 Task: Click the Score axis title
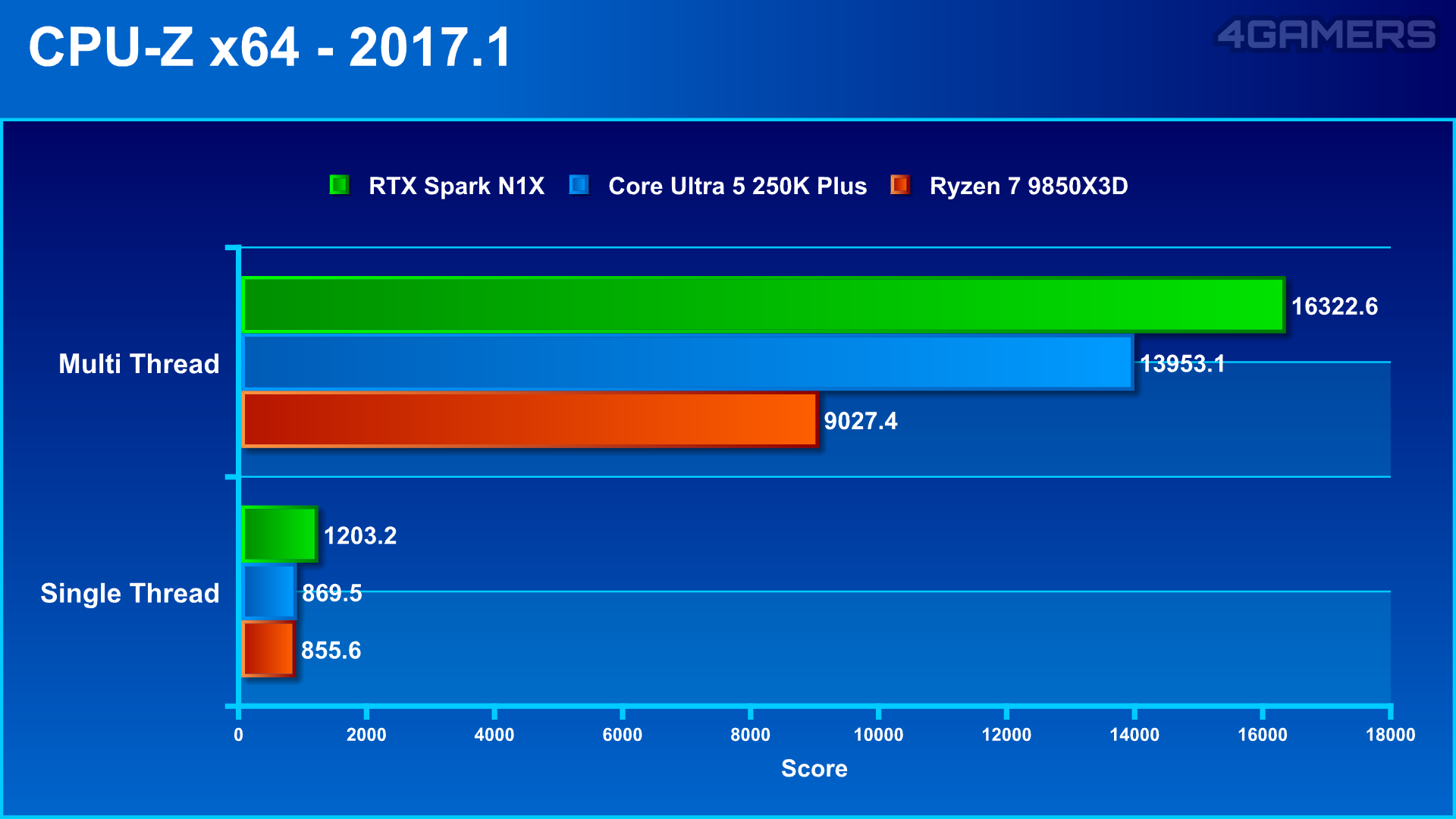[x=814, y=768]
